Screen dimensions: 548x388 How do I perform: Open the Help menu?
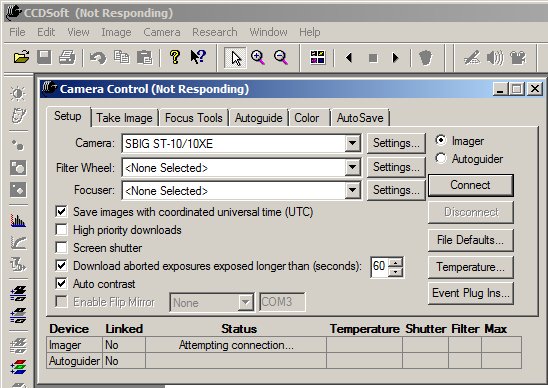(310, 32)
